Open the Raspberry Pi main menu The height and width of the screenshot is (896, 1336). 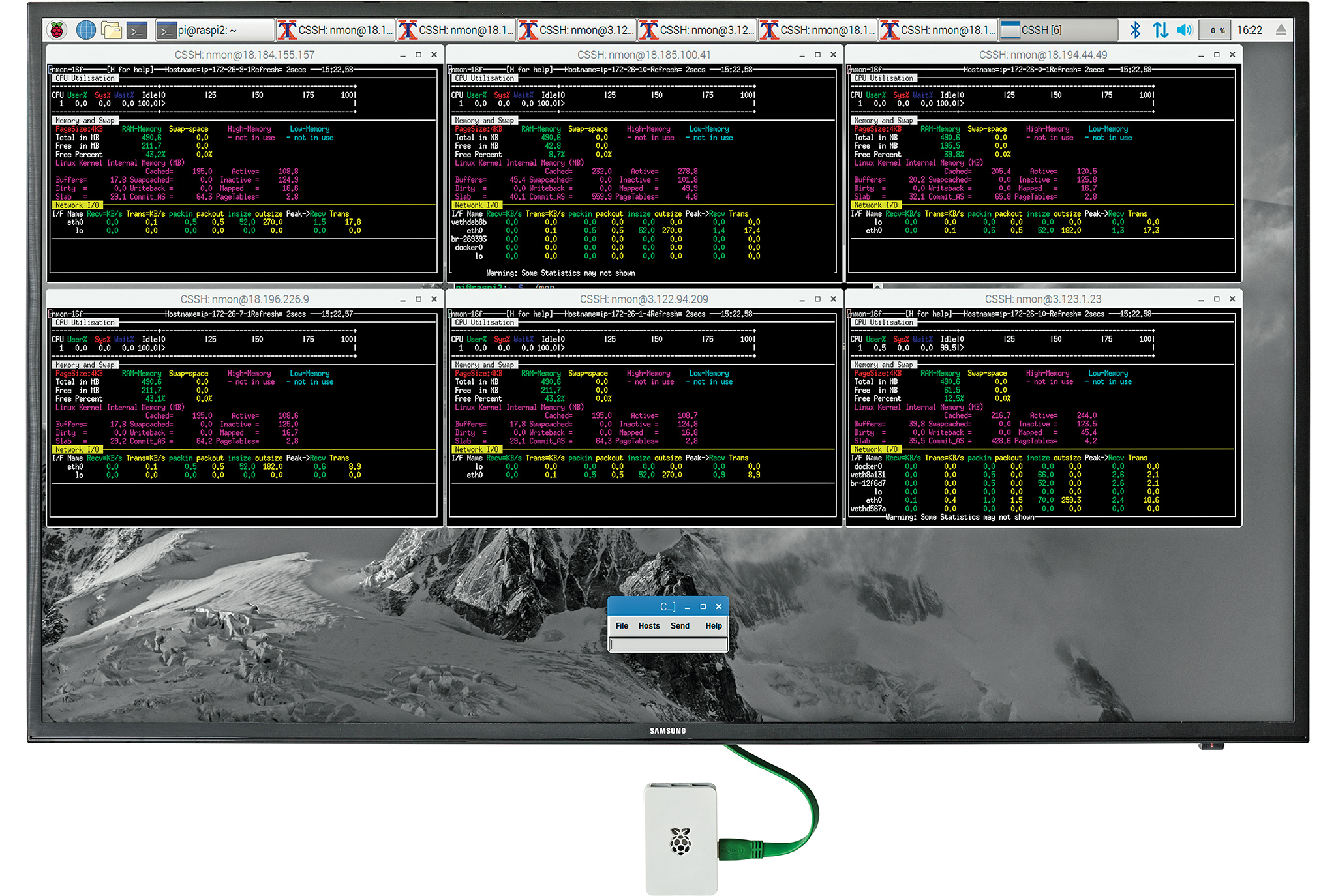coord(57,30)
